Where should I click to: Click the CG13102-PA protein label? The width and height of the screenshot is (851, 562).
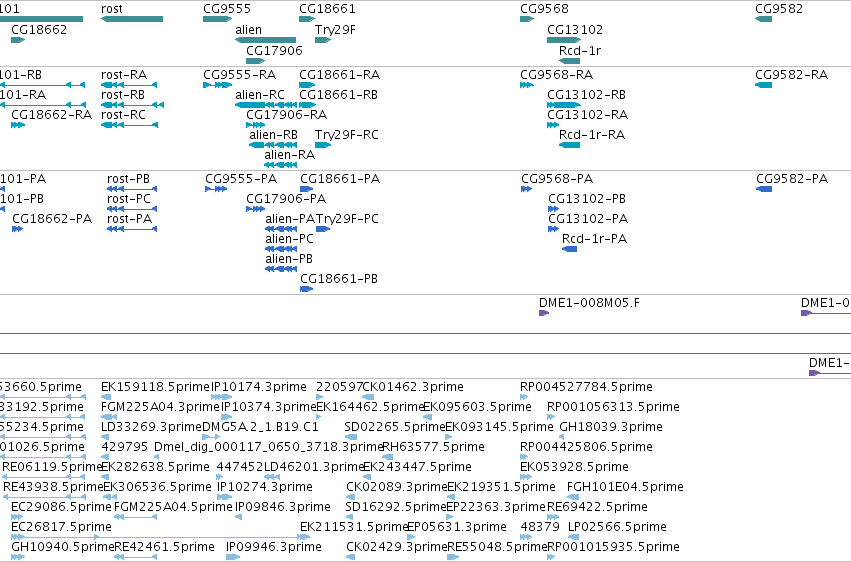(x=588, y=219)
